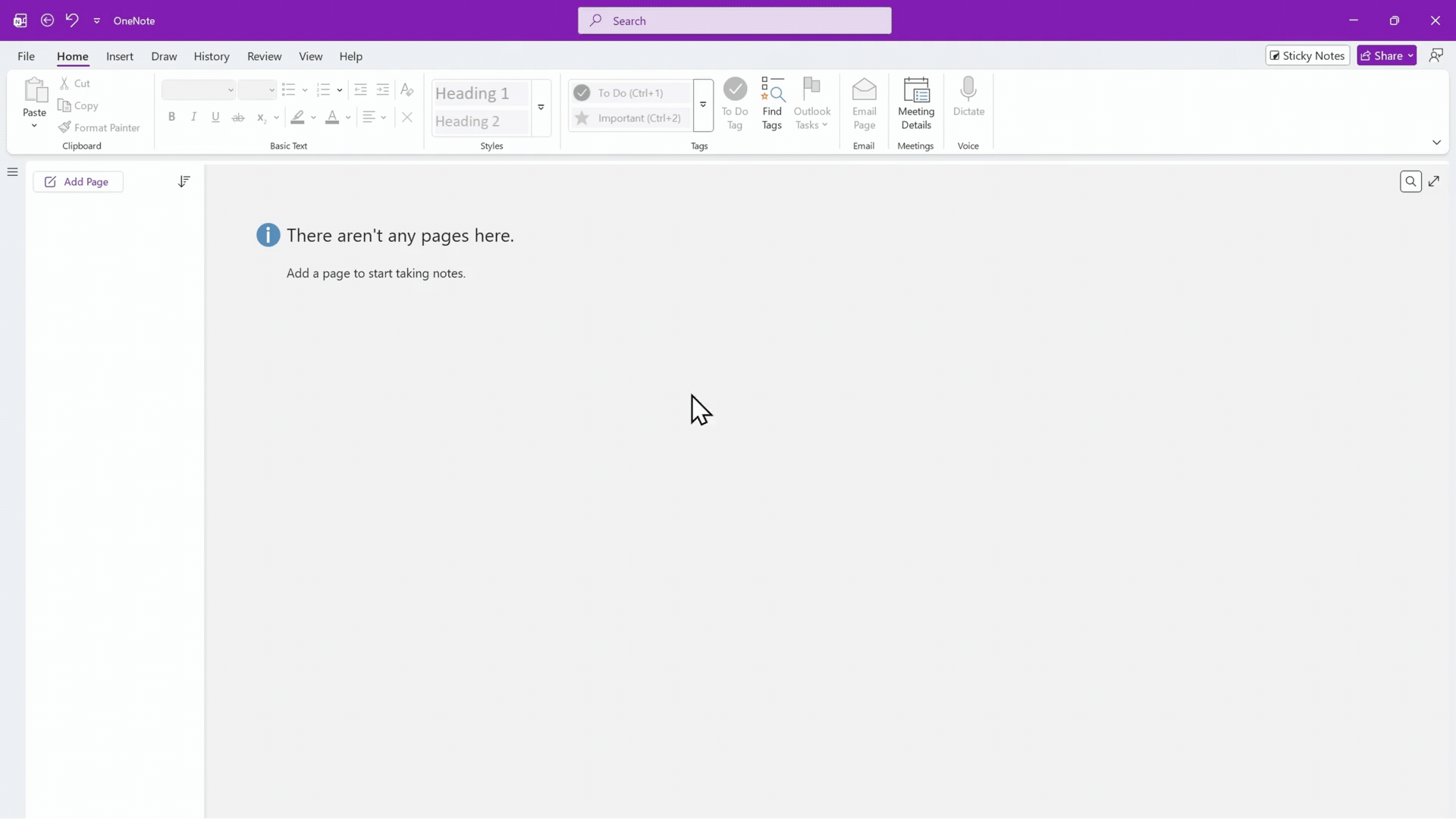Screen dimensions: 1456x819
Task: Apply numbered list formatting
Action: [323, 90]
